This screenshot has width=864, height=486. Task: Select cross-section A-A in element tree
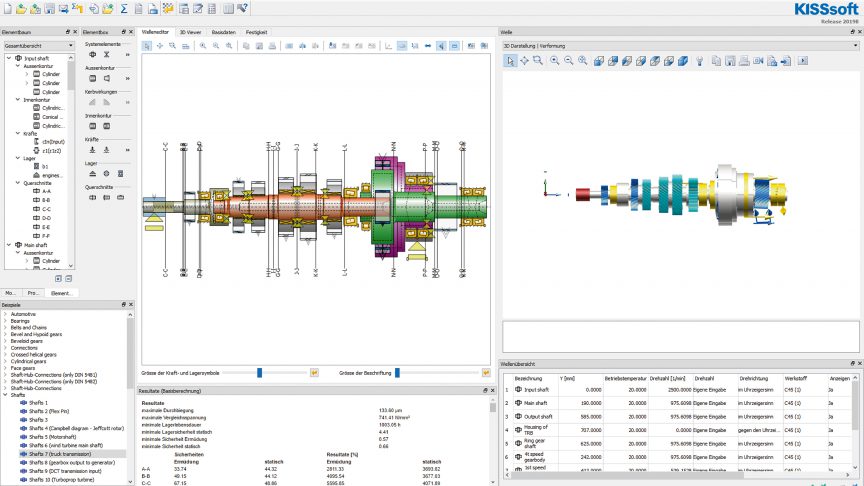46,191
